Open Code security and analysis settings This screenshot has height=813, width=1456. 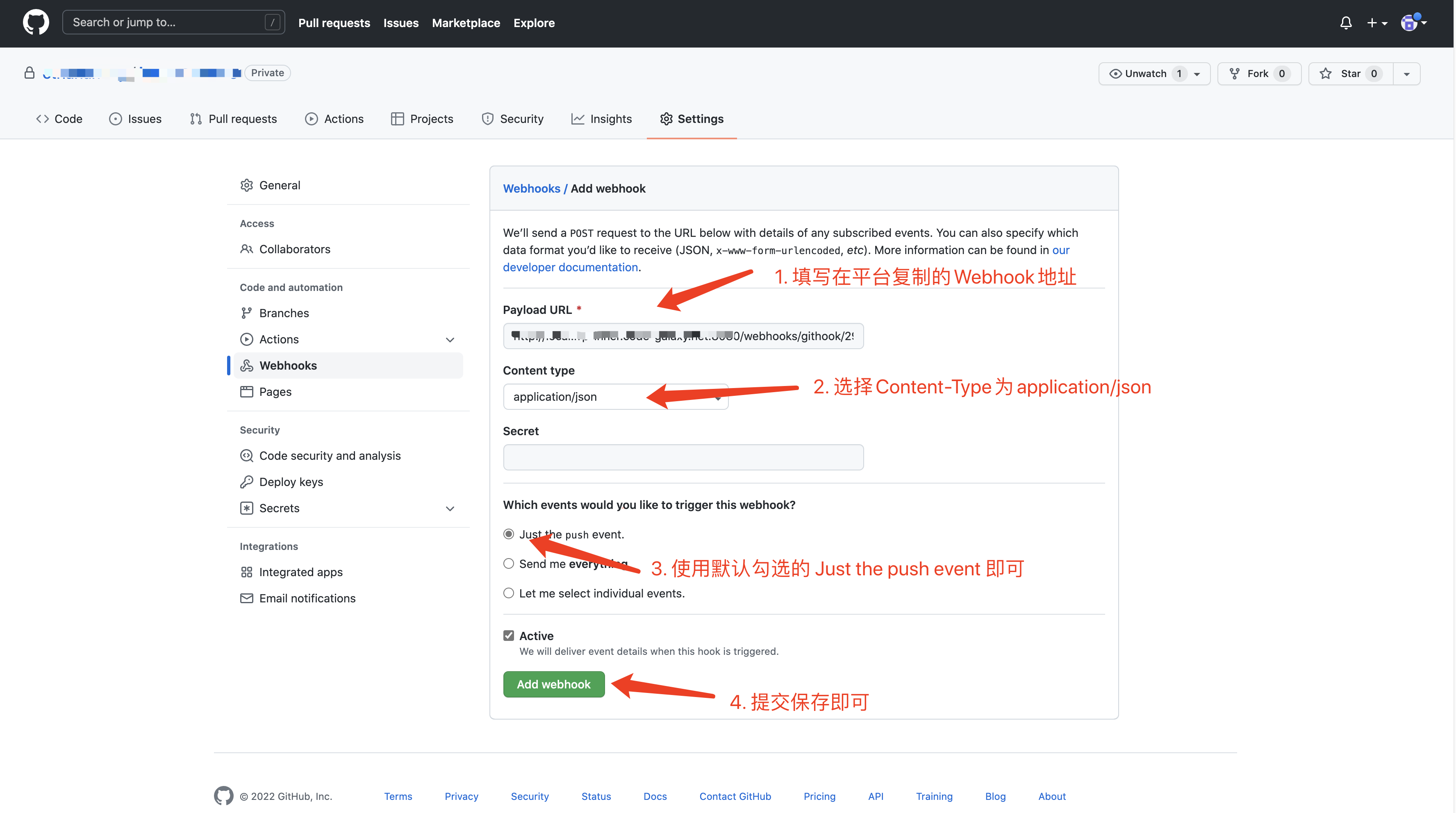(330, 455)
